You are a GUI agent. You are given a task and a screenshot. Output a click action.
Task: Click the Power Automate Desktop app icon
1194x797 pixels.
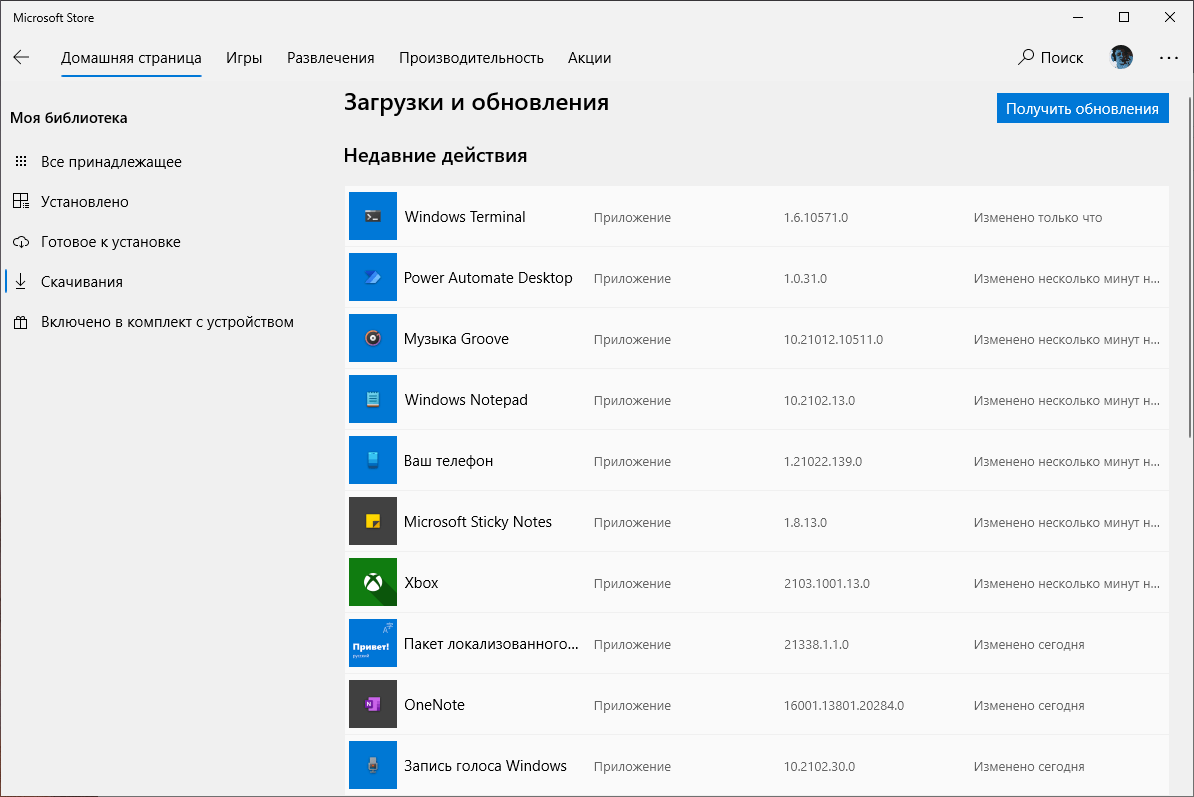(372, 277)
